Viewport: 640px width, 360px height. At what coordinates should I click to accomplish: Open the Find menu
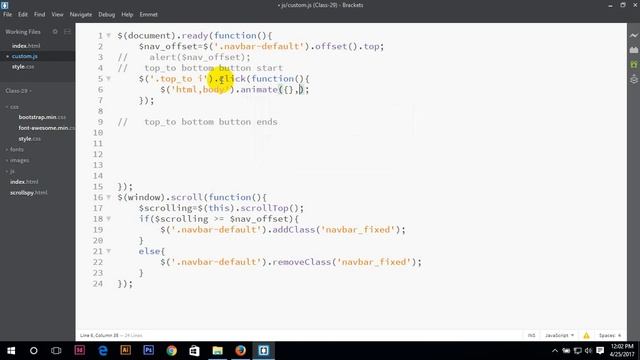[x=40, y=14]
